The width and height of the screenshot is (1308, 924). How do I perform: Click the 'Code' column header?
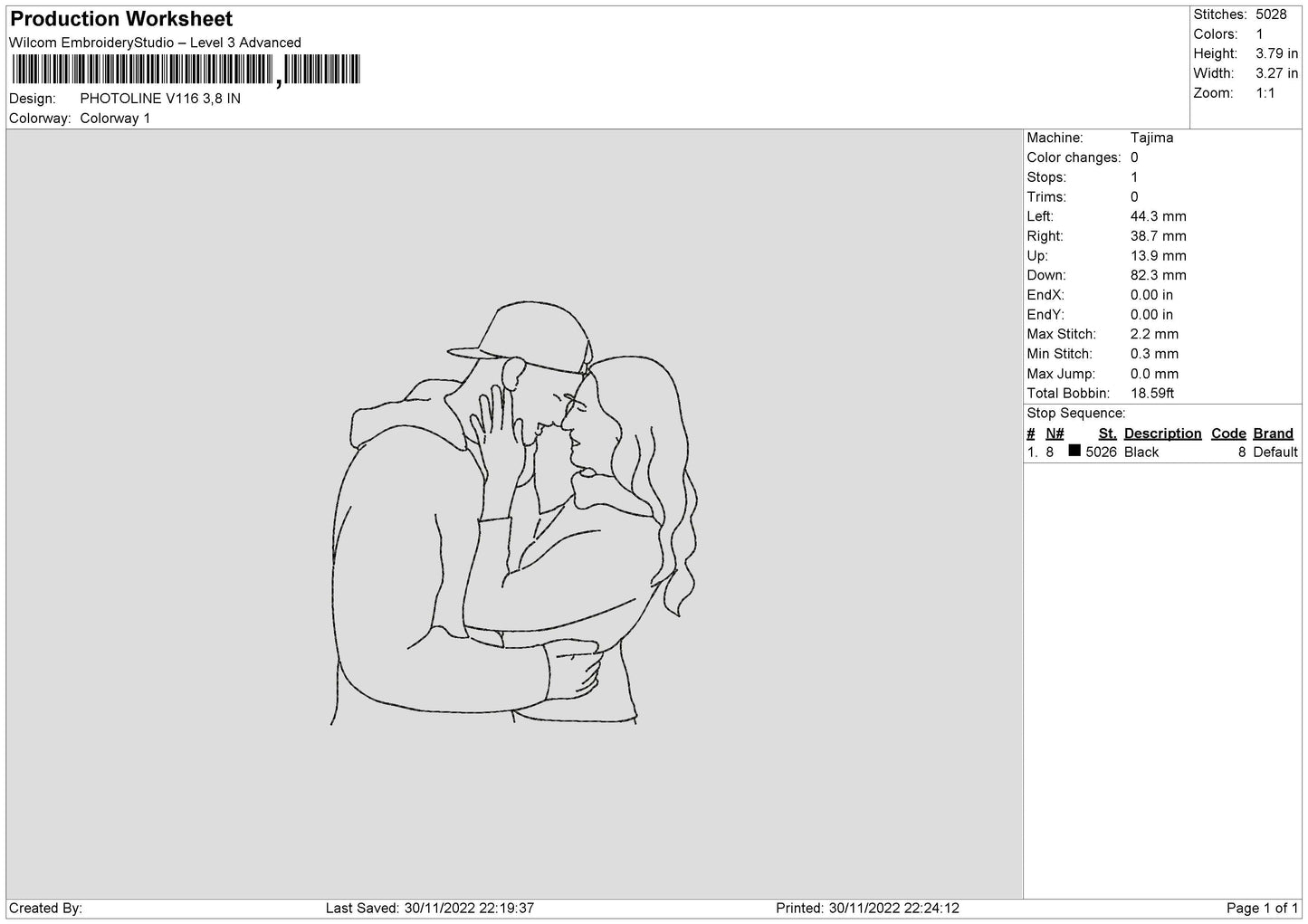(x=1228, y=433)
